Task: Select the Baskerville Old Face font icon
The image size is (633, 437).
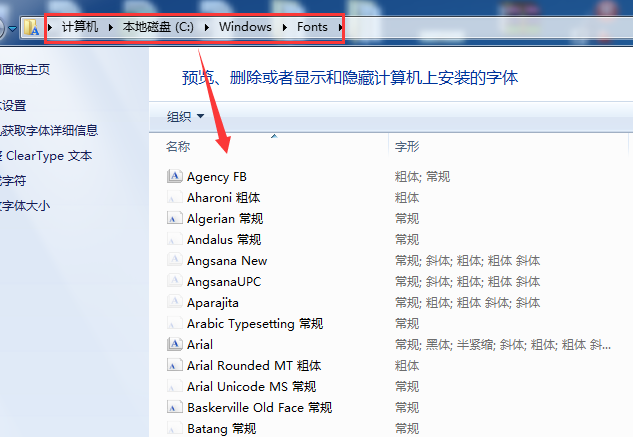Action: point(174,407)
